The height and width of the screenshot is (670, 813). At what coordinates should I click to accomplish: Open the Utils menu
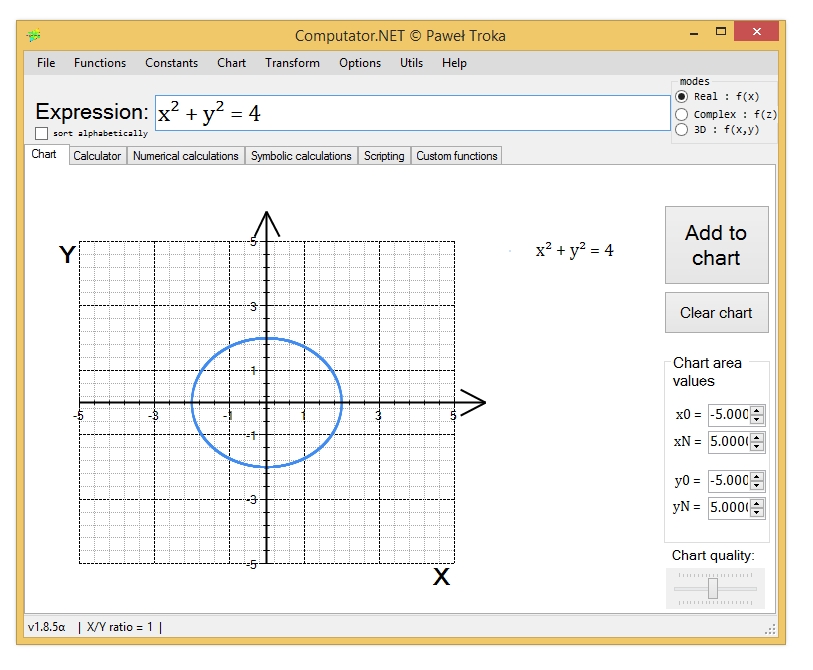coord(411,63)
